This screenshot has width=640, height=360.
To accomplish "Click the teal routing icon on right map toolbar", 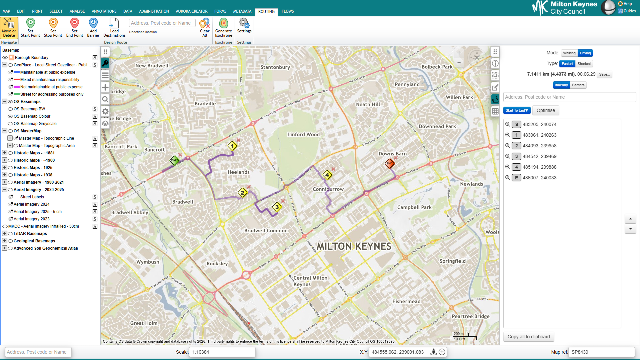I will (495, 99).
